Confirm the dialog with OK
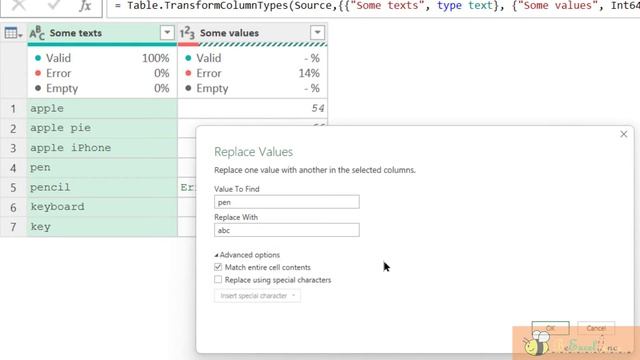Image resolution: width=640 pixels, height=360 pixels. (550, 328)
